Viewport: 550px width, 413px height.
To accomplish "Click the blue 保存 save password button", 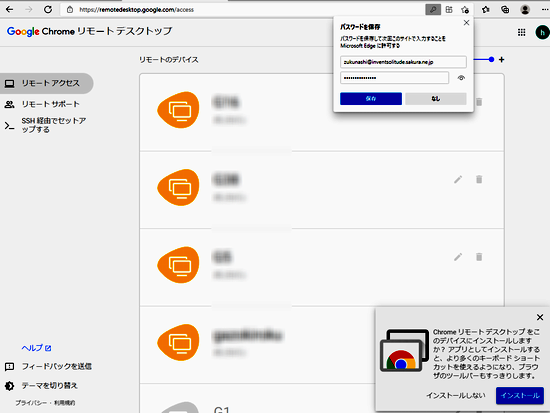I will (371, 99).
